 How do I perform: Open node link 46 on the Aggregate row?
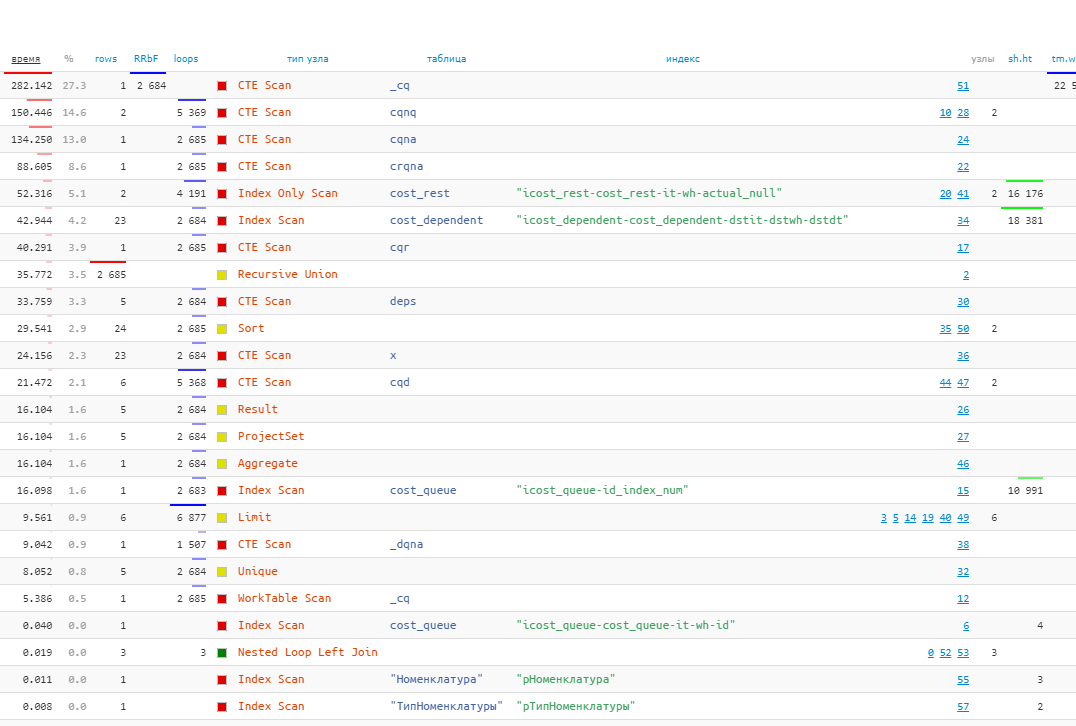coord(963,463)
